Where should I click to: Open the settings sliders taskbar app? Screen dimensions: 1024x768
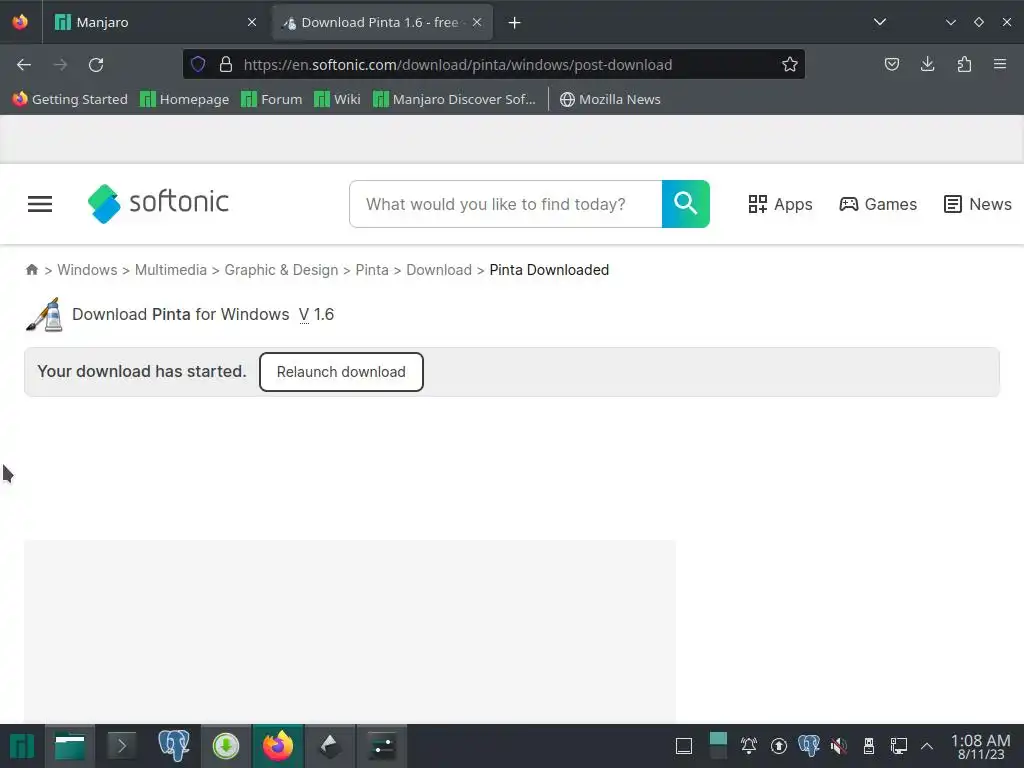pos(382,746)
